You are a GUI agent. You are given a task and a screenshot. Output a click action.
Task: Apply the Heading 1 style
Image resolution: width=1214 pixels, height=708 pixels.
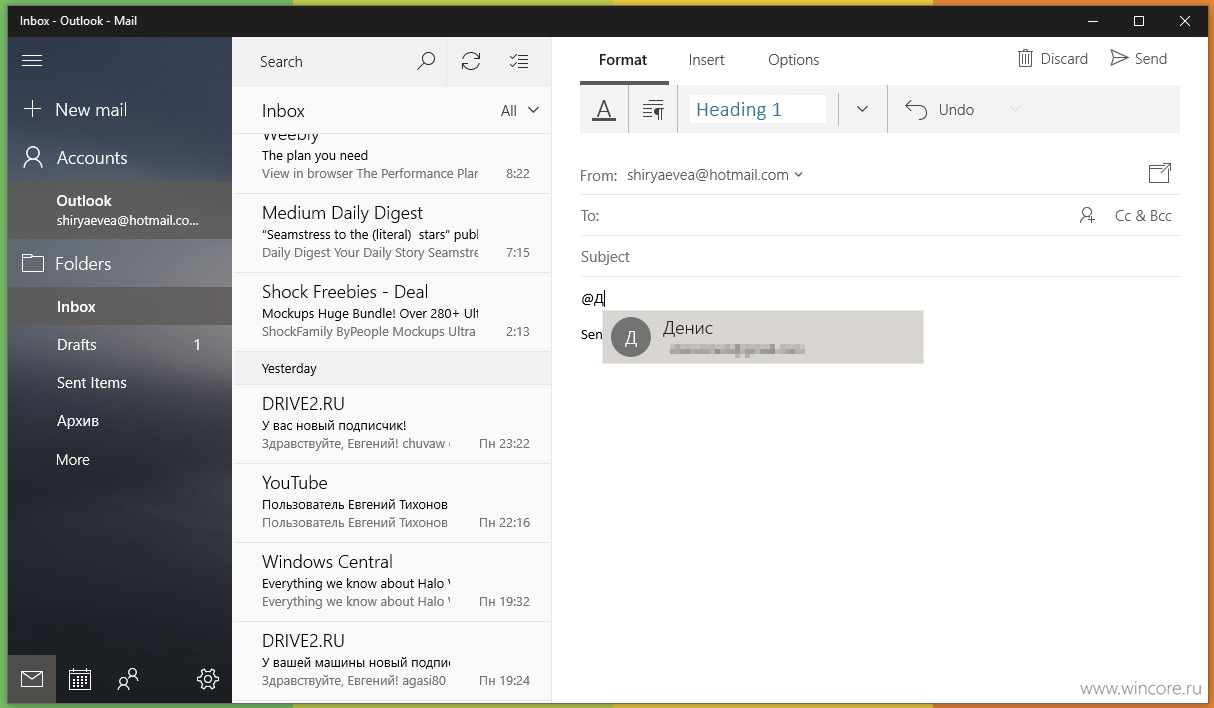(758, 110)
